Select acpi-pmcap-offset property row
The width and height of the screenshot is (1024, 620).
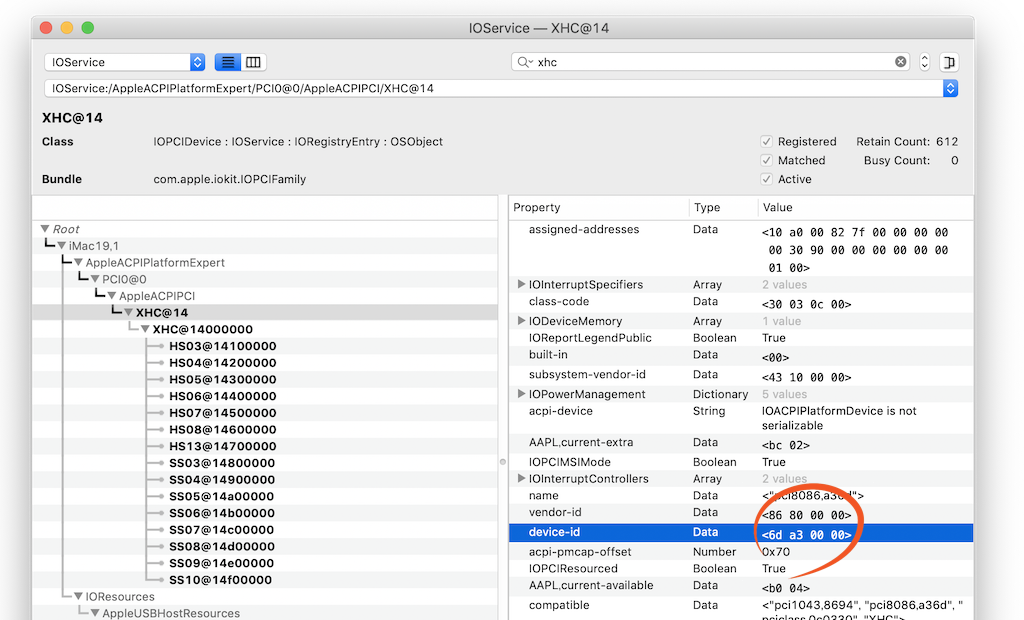741,551
